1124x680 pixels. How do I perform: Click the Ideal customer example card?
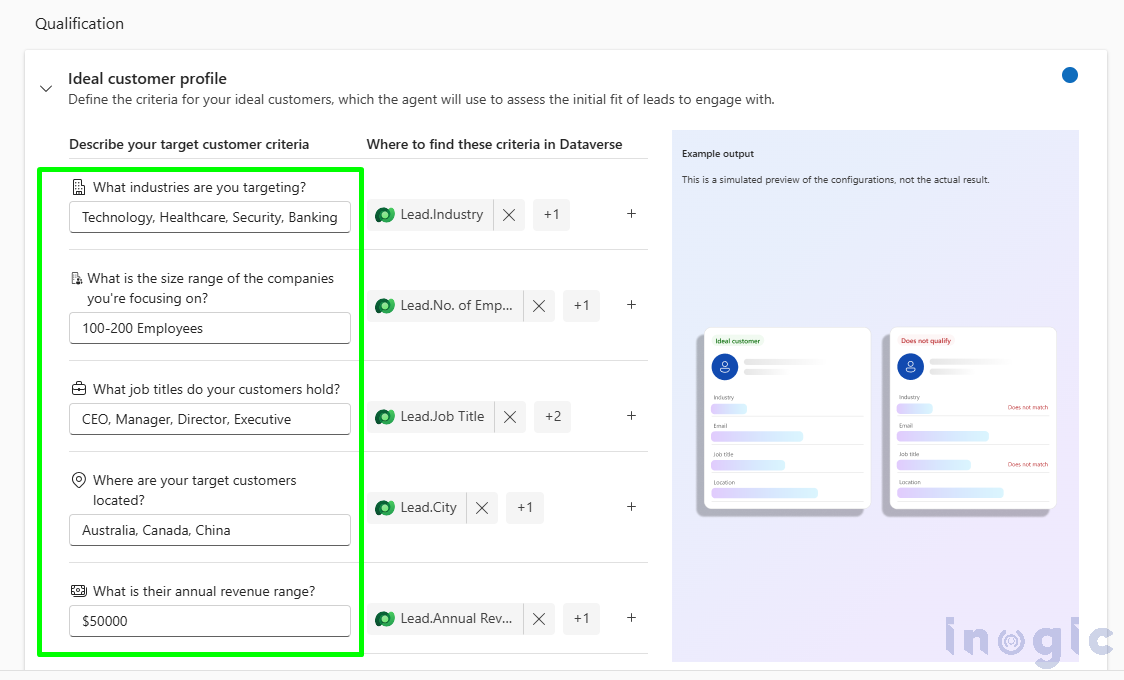coord(787,418)
